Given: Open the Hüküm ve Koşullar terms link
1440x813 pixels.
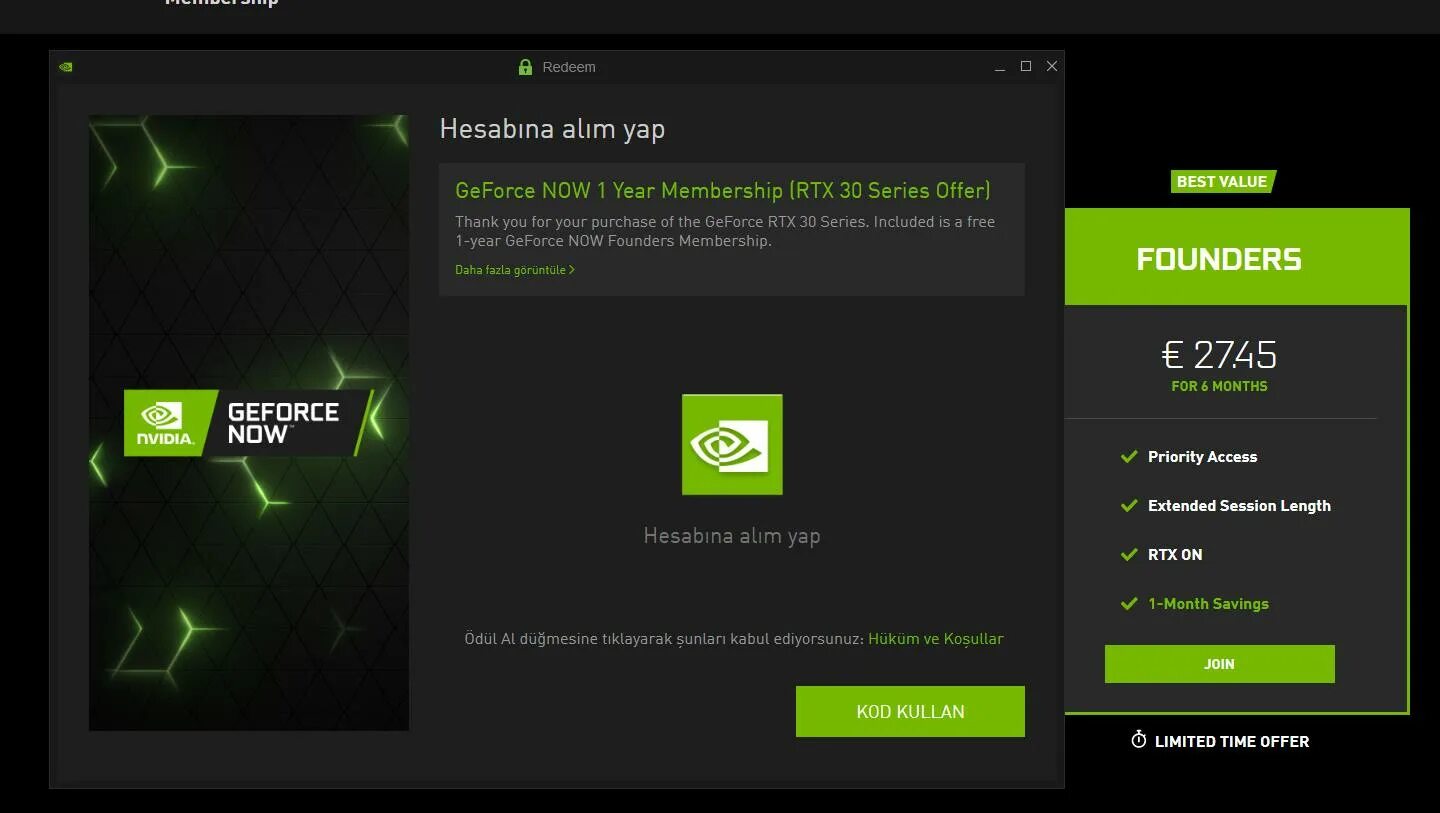Looking at the screenshot, I should [x=935, y=639].
